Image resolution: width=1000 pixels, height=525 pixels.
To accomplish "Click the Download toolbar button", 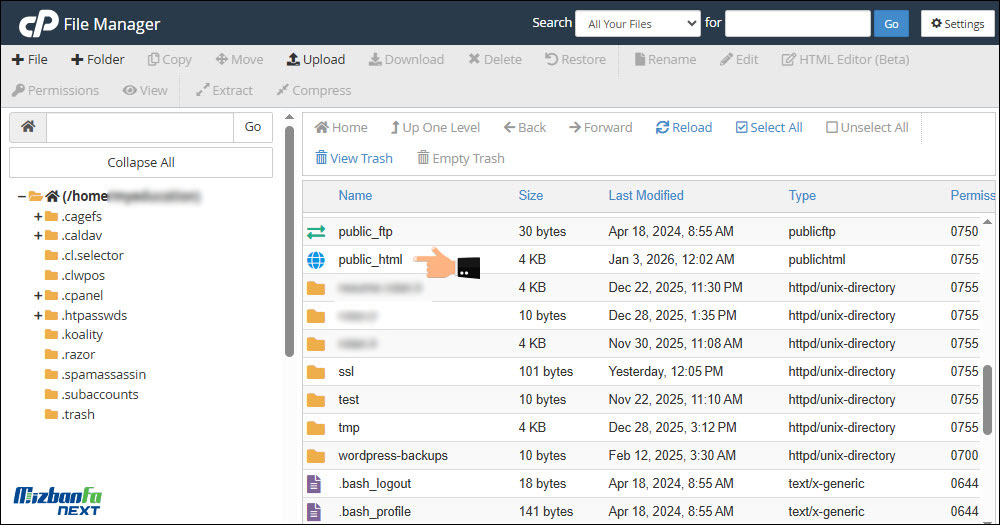I will pyautogui.click(x=406, y=59).
